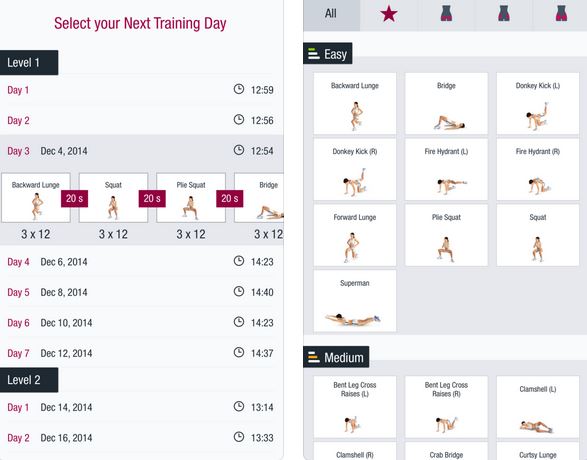Open the second body-area filter icon
Image resolution: width=587 pixels, height=460 pixels.
pyautogui.click(x=504, y=13)
